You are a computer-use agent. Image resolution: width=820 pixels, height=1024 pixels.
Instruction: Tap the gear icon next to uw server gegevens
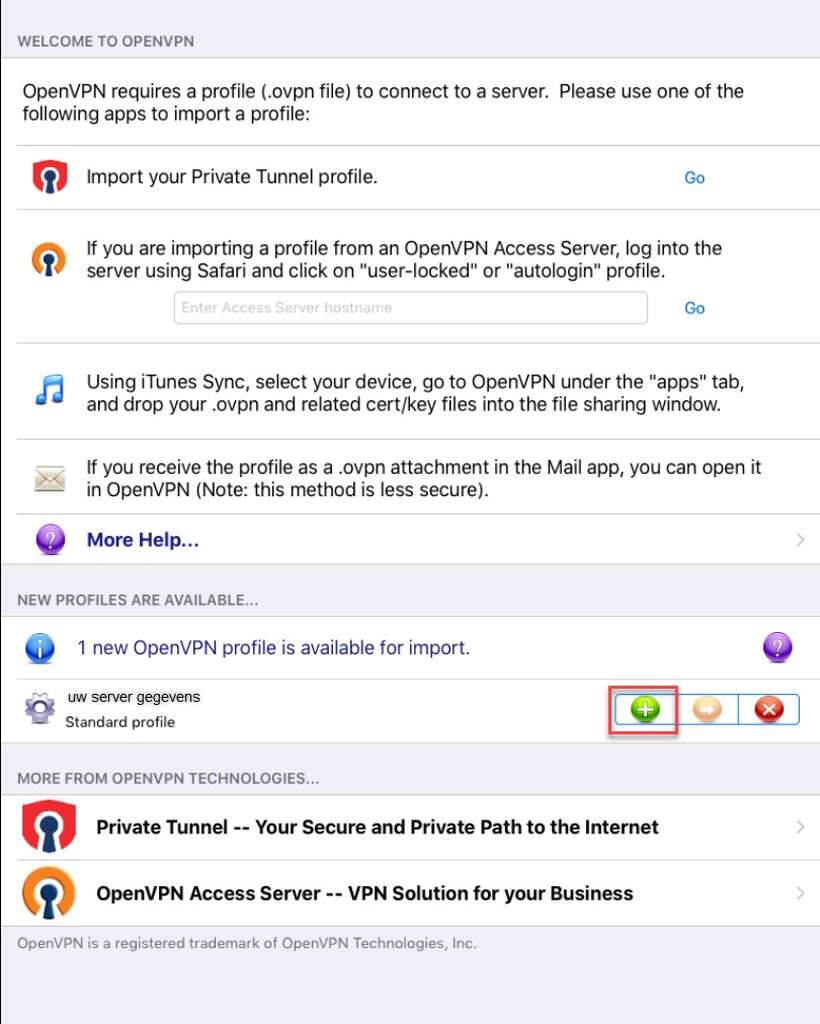(40, 708)
